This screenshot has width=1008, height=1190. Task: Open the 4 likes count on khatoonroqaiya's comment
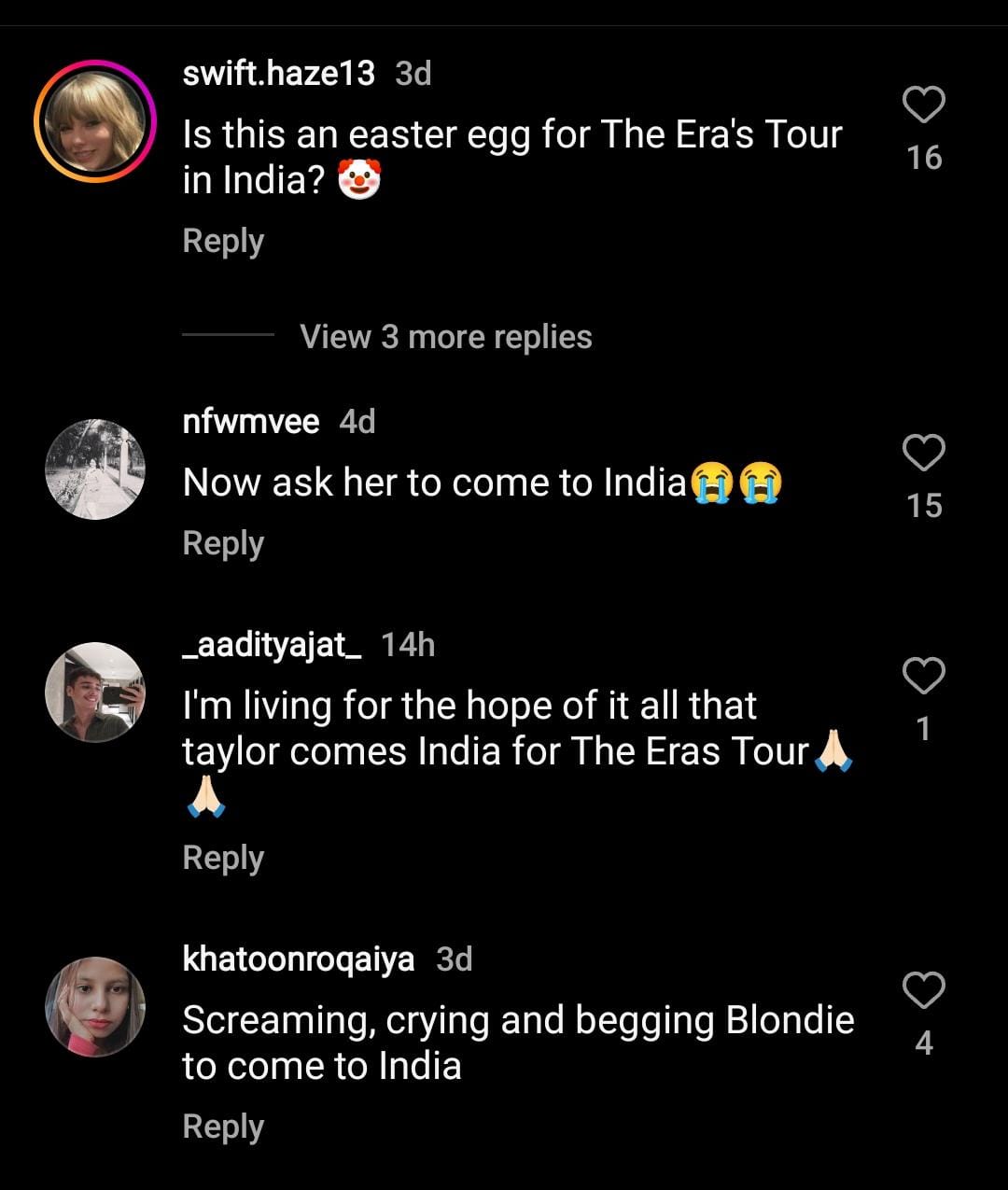tap(924, 1043)
